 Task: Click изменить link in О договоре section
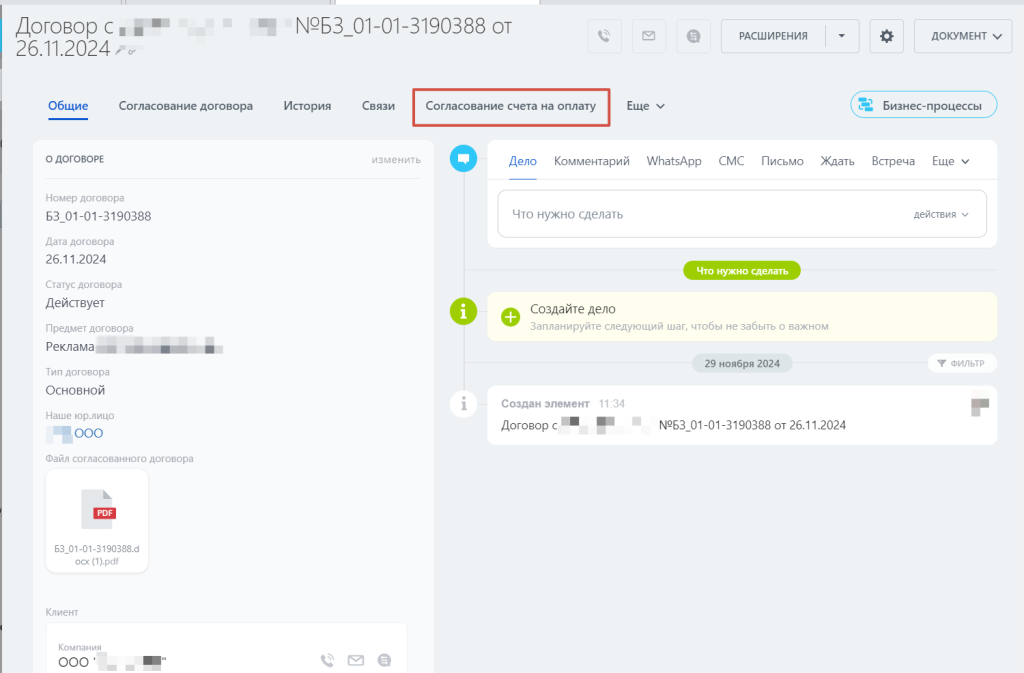point(396,159)
